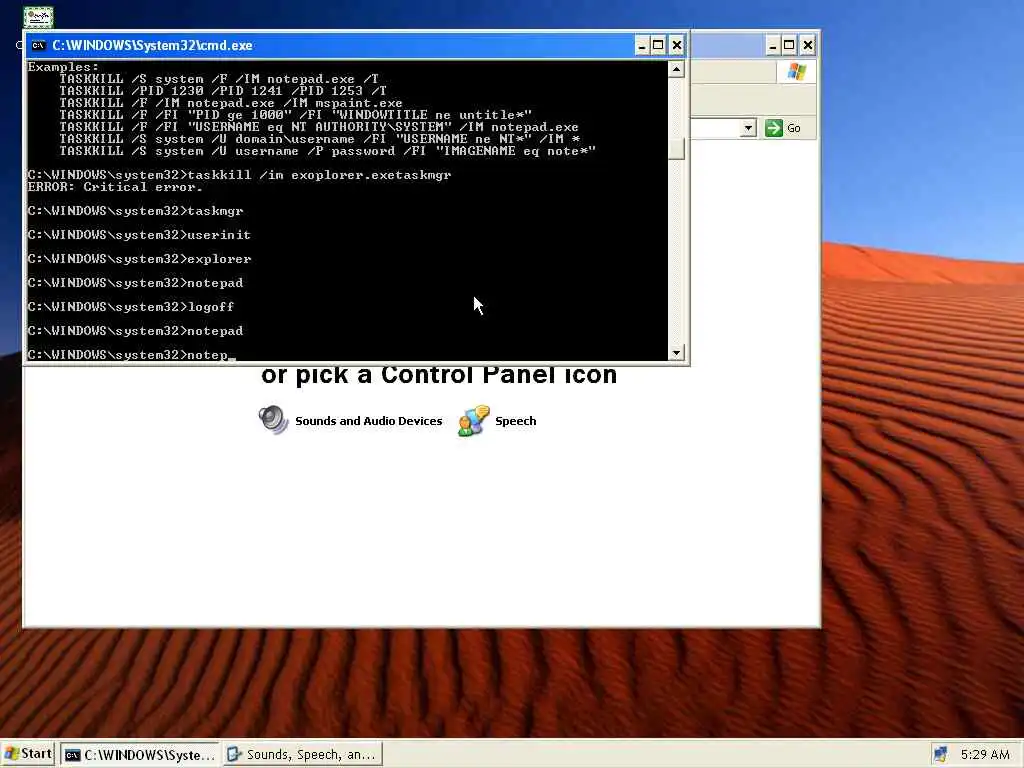Click the system tray network icon
The image size is (1024, 768).
(x=940, y=754)
